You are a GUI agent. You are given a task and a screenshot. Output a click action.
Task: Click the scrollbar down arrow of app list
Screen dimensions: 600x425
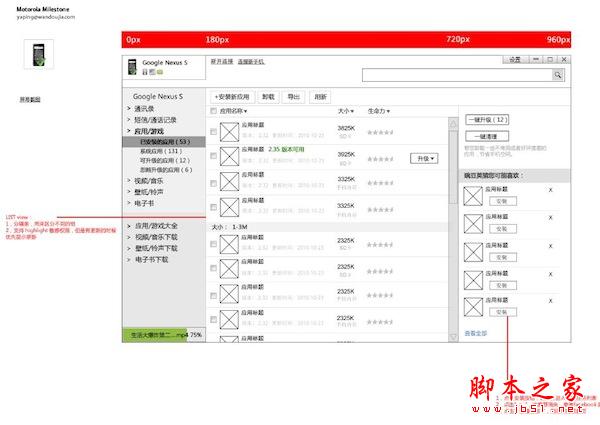point(453,337)
